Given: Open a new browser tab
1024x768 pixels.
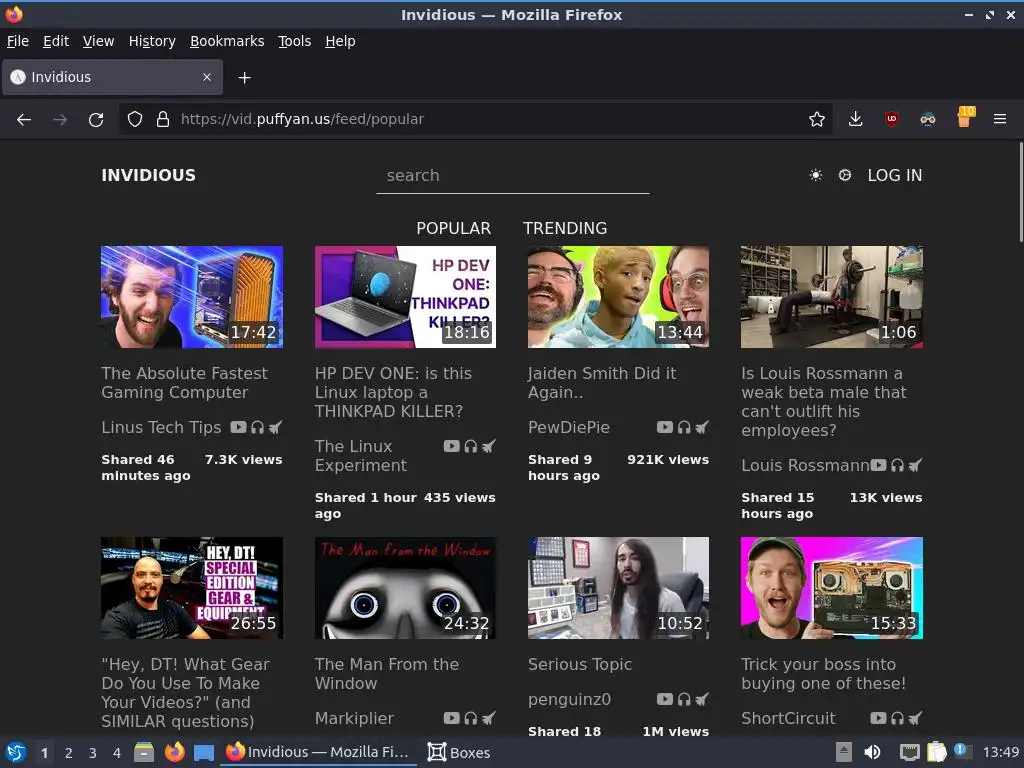Looking at the screenshot, I should coord(244,78).
